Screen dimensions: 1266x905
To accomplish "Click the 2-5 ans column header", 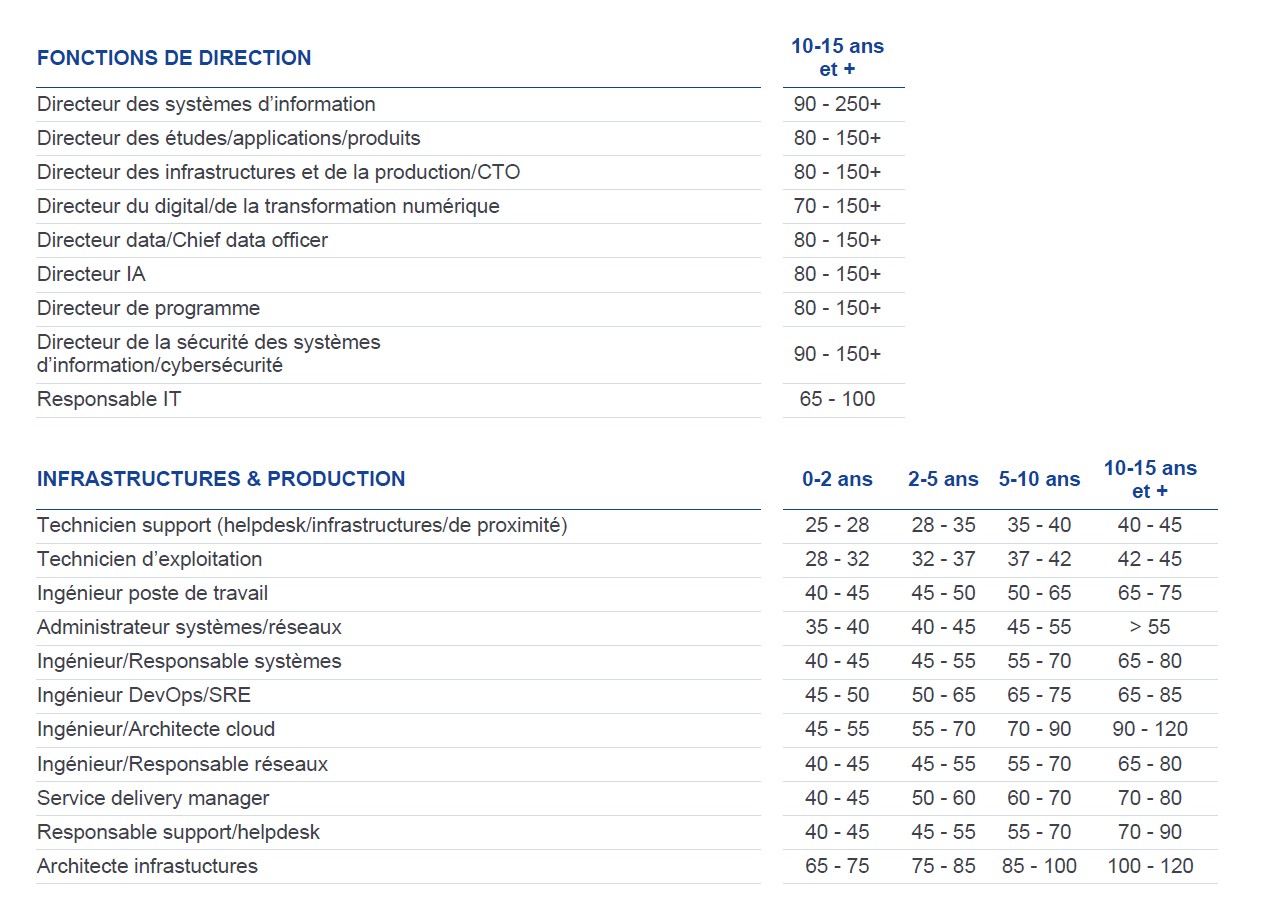I will tap(942, 479).
